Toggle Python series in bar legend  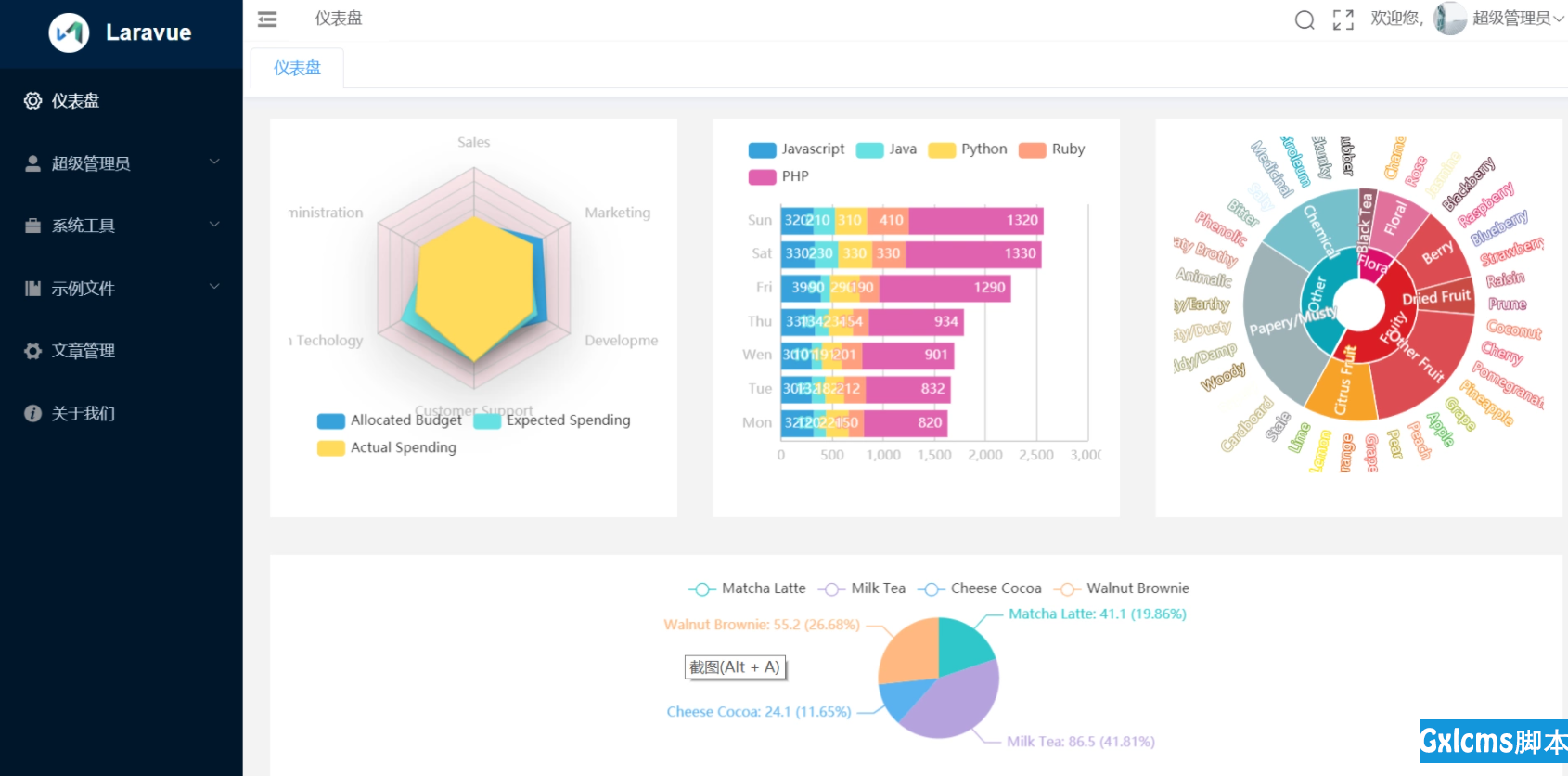pos(968,149)
